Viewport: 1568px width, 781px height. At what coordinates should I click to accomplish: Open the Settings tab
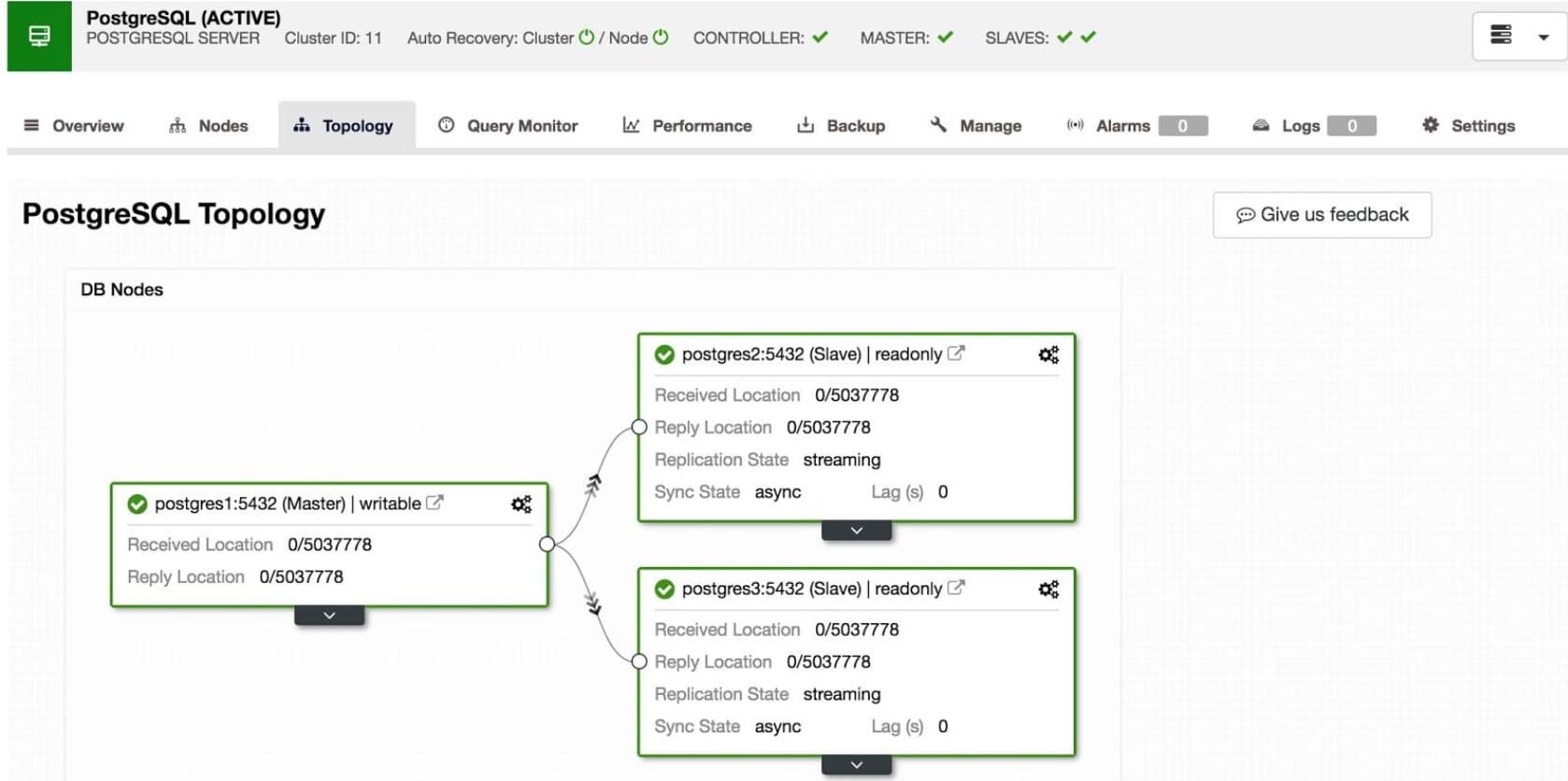click(1469, 125)
